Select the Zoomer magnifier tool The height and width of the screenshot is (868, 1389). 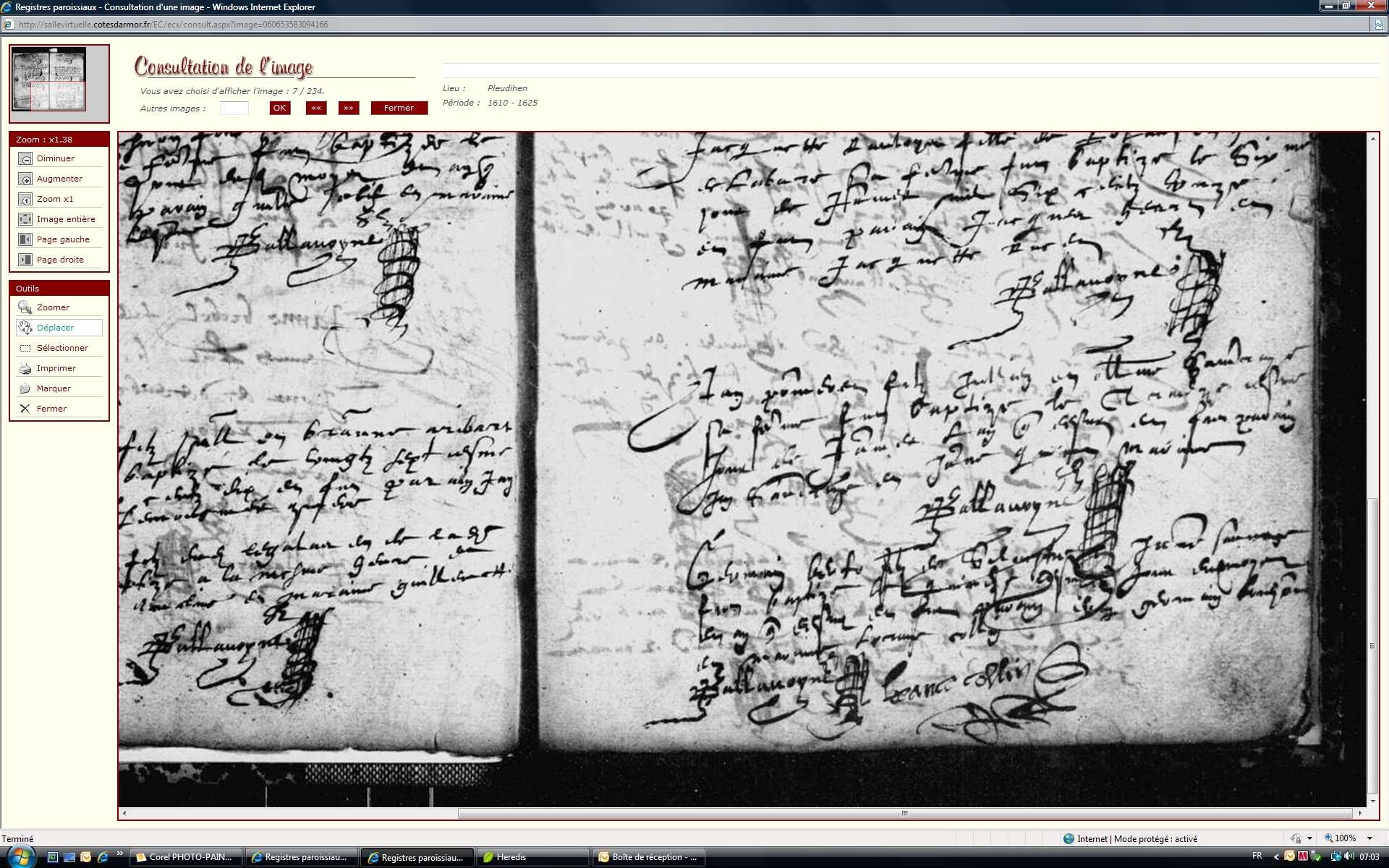[x=25, y=307]
